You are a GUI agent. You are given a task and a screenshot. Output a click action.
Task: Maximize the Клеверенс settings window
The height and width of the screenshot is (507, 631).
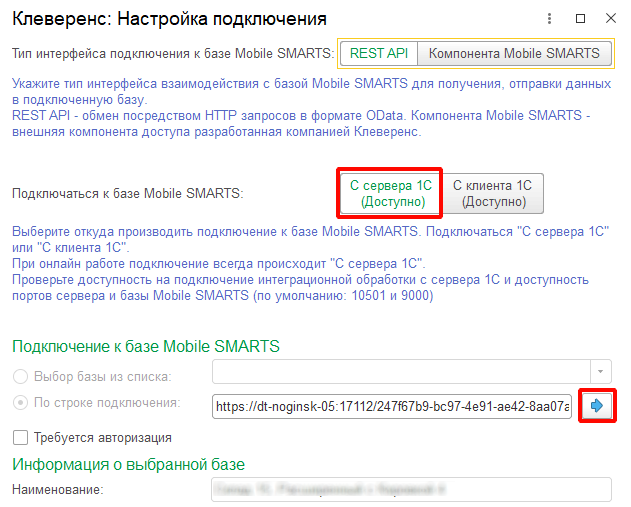(x=580, y=19)
